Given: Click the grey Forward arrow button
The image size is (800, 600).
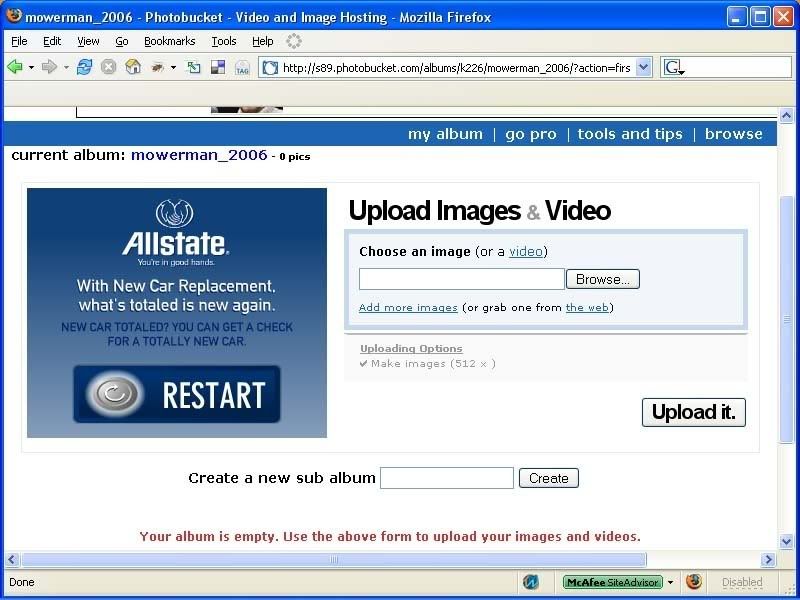Looking at the screenshot, I should [49, 67].
